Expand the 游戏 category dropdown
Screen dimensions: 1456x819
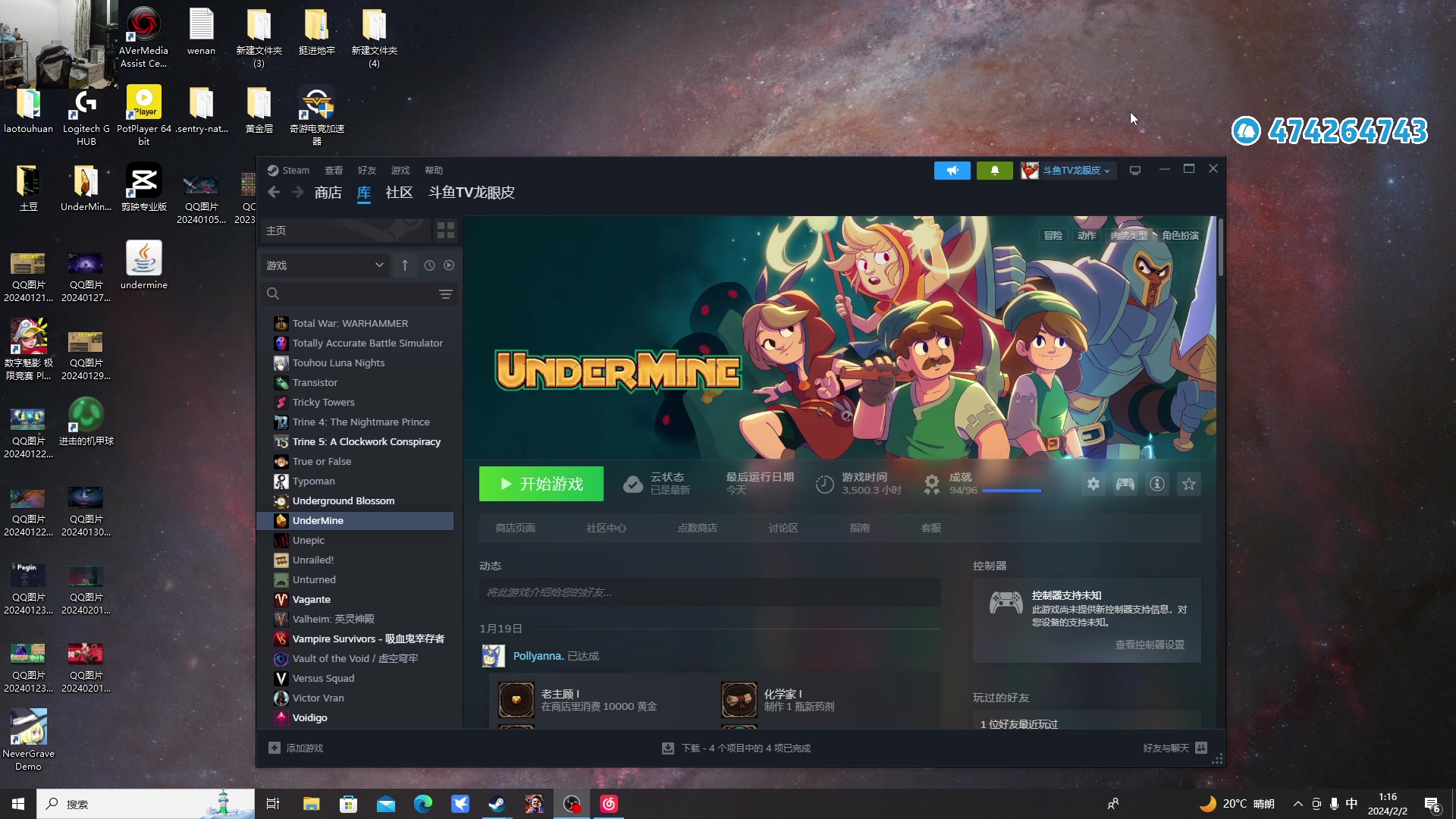378,265
